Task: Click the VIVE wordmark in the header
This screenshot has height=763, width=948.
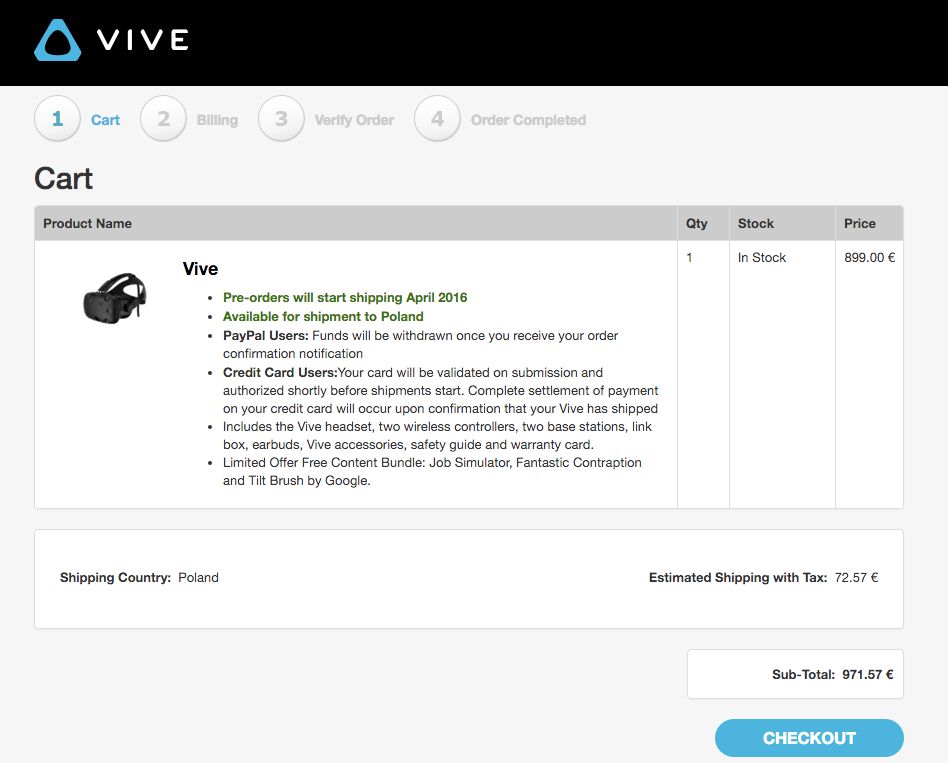Action: [143, 41]
